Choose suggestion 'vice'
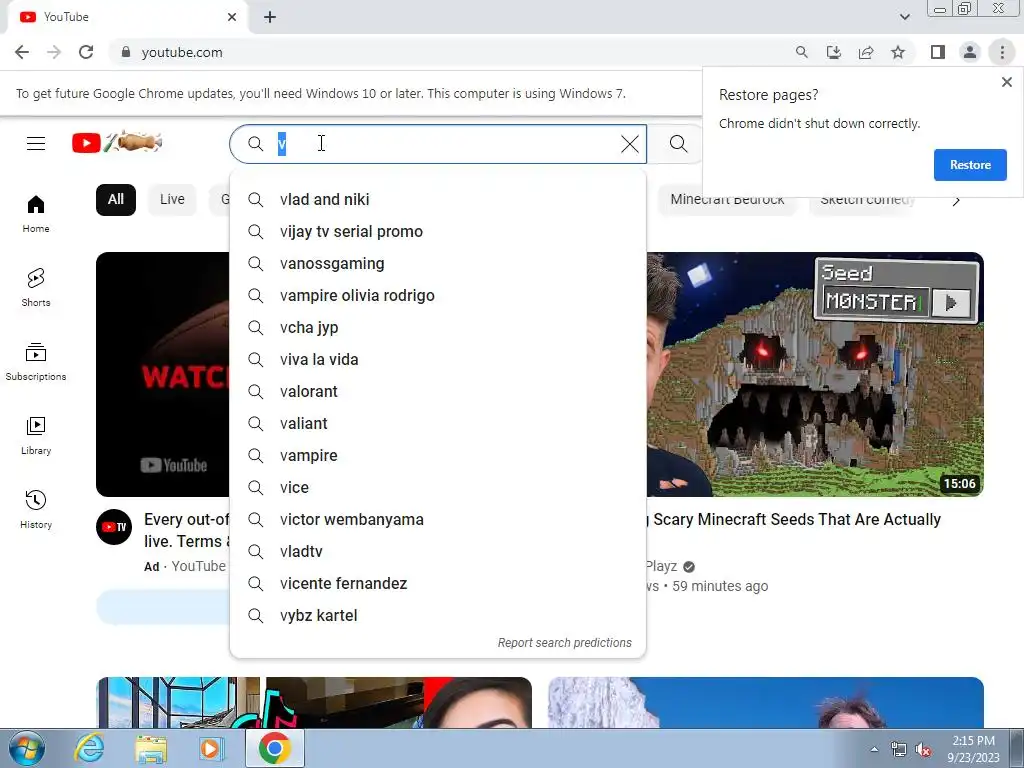1024x768 pixels. (x=438, y=487)
